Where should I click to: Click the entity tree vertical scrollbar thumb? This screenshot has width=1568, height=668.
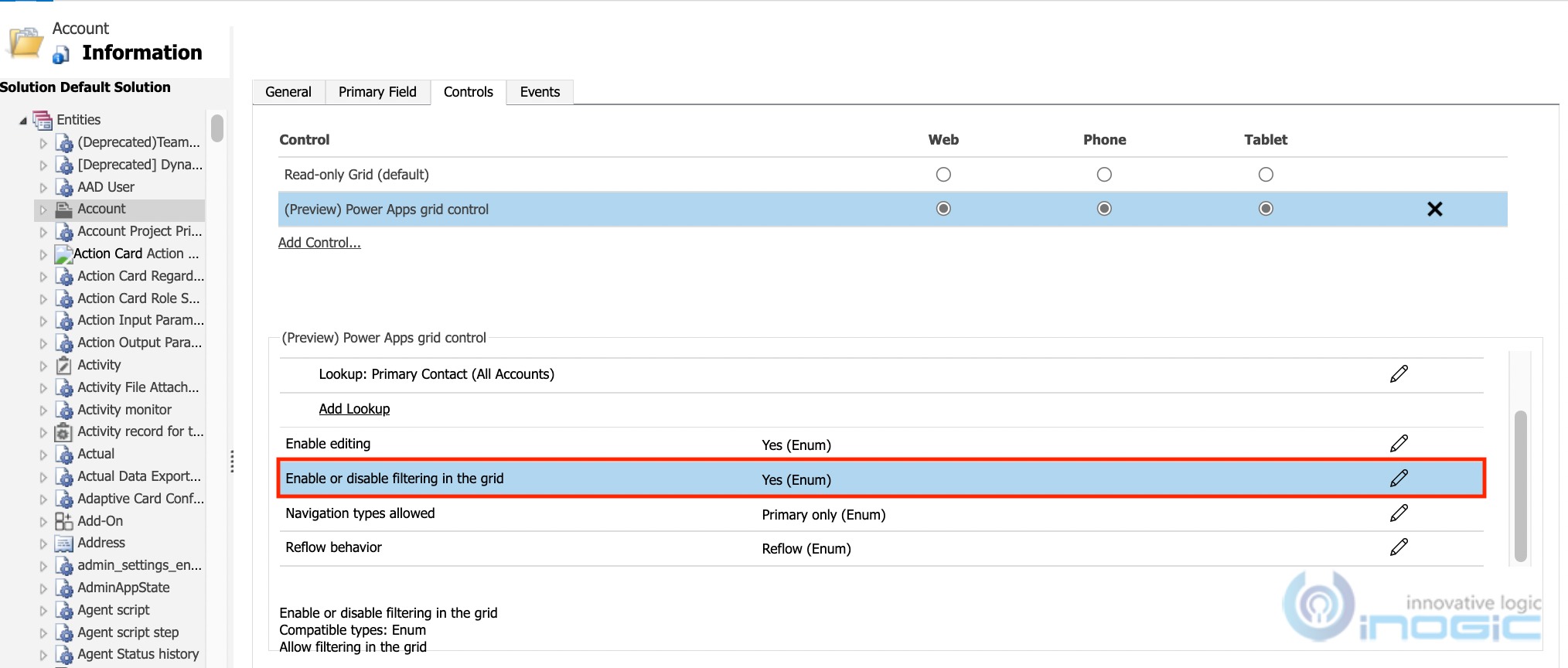[217, 128]
